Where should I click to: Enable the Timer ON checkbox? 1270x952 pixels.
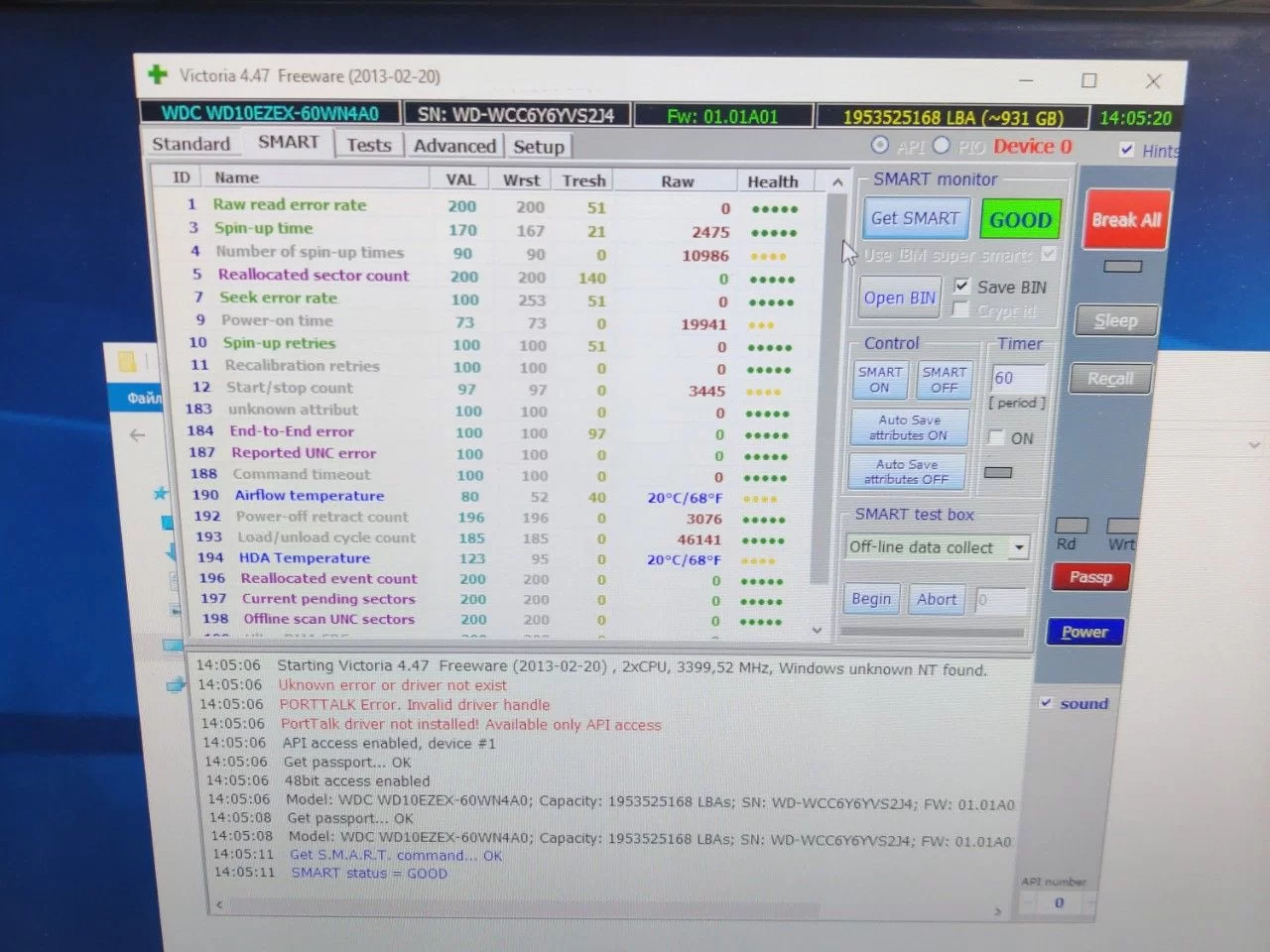tap(995, 437)
